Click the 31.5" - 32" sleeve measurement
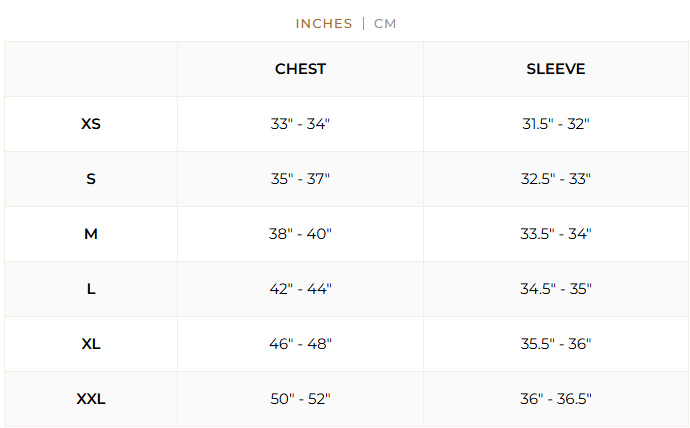 coord(556,124)
